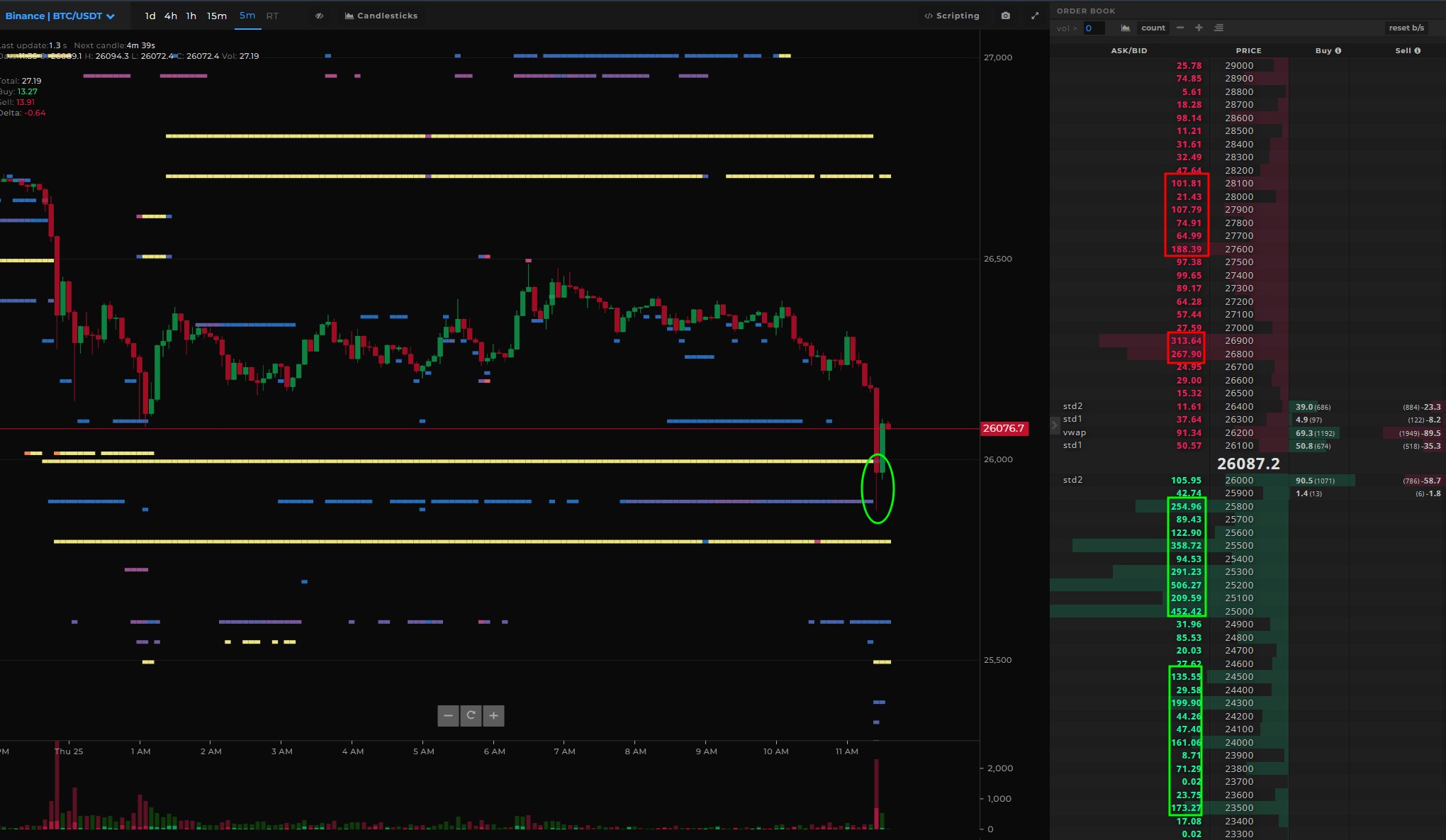Expand the chart to fullscreen
1446x840 pixels.
[1035, 16]
